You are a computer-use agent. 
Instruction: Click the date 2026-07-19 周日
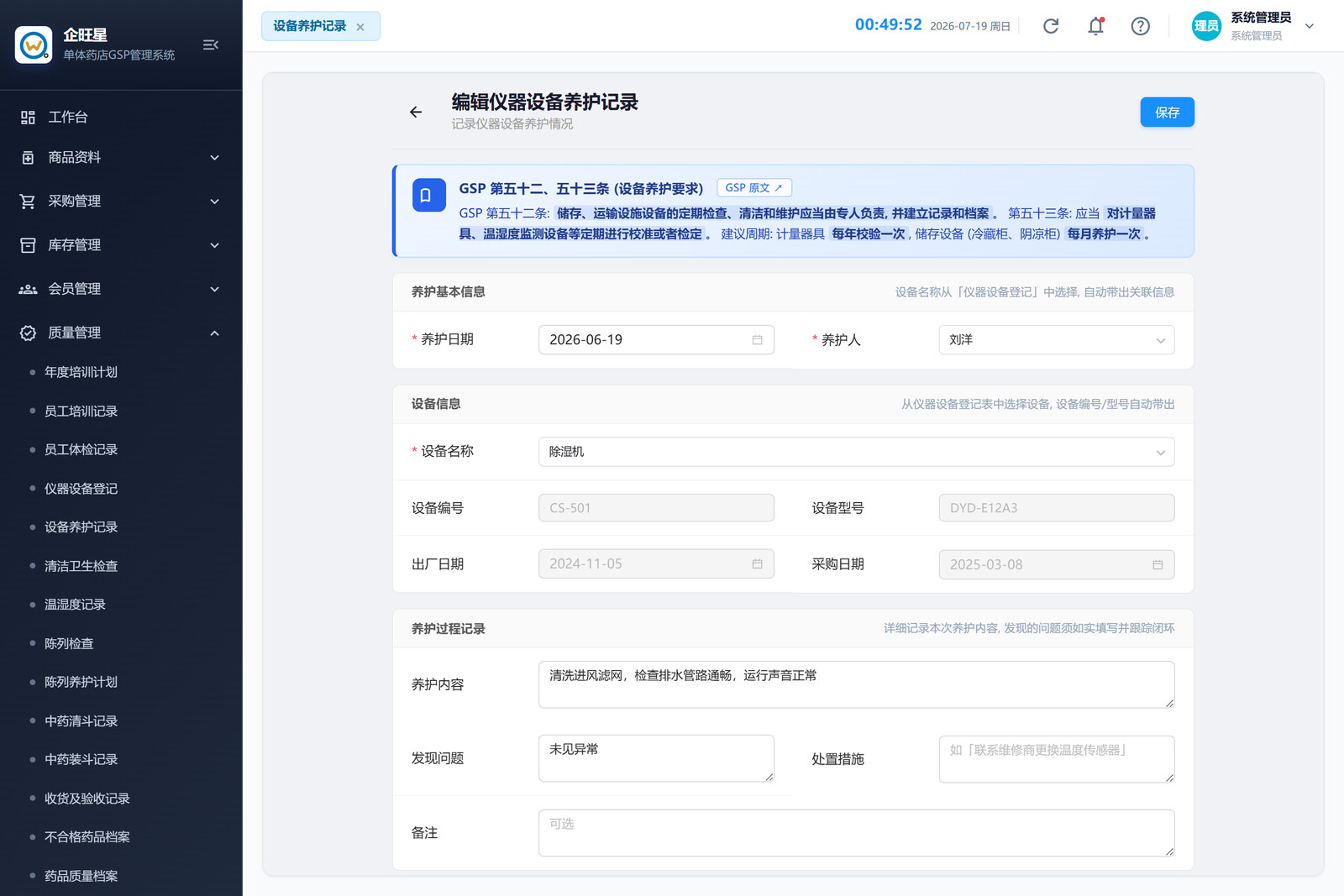tap(969, 27)
